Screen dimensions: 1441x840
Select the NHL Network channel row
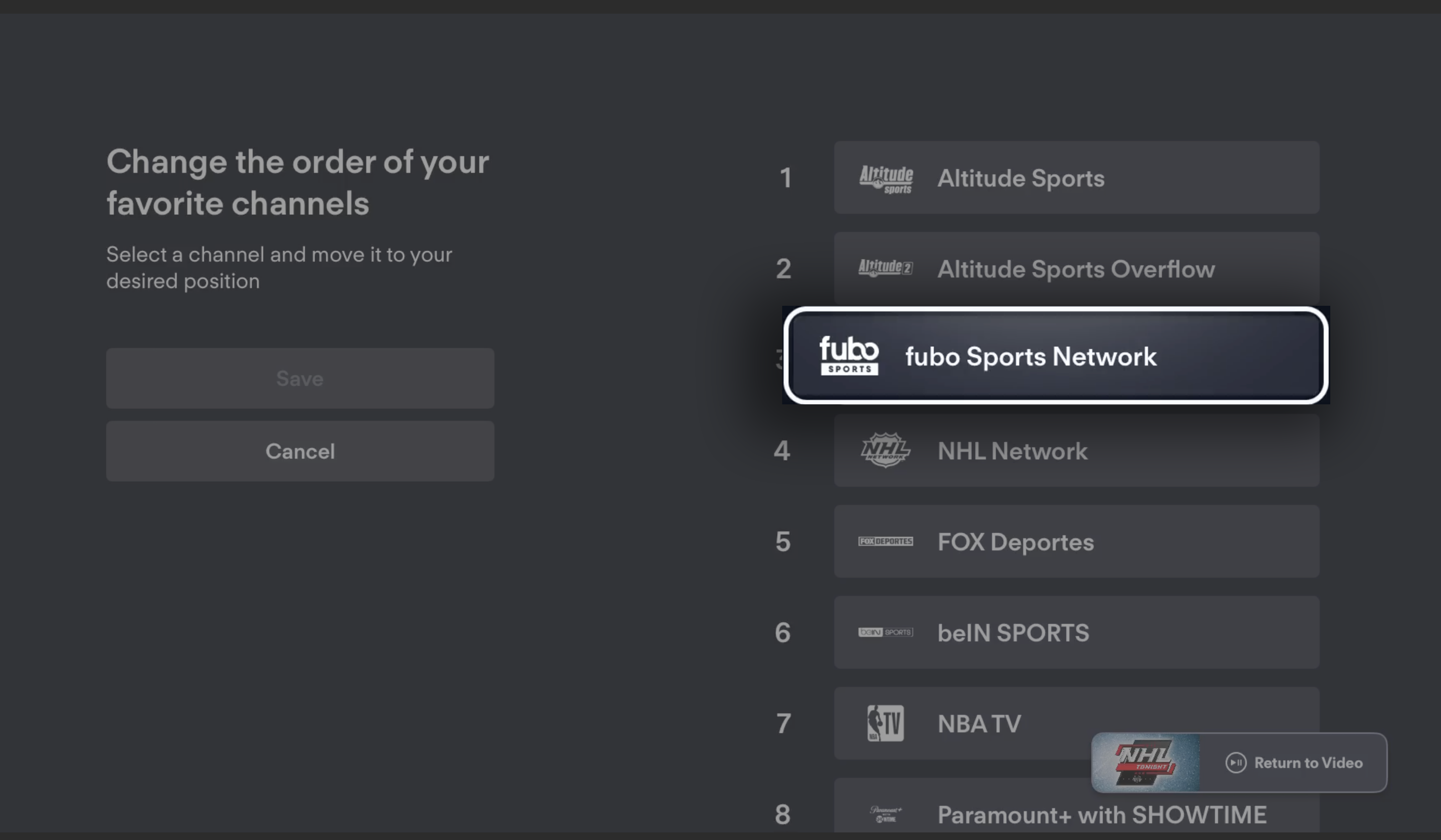(x=1076, y=451)
